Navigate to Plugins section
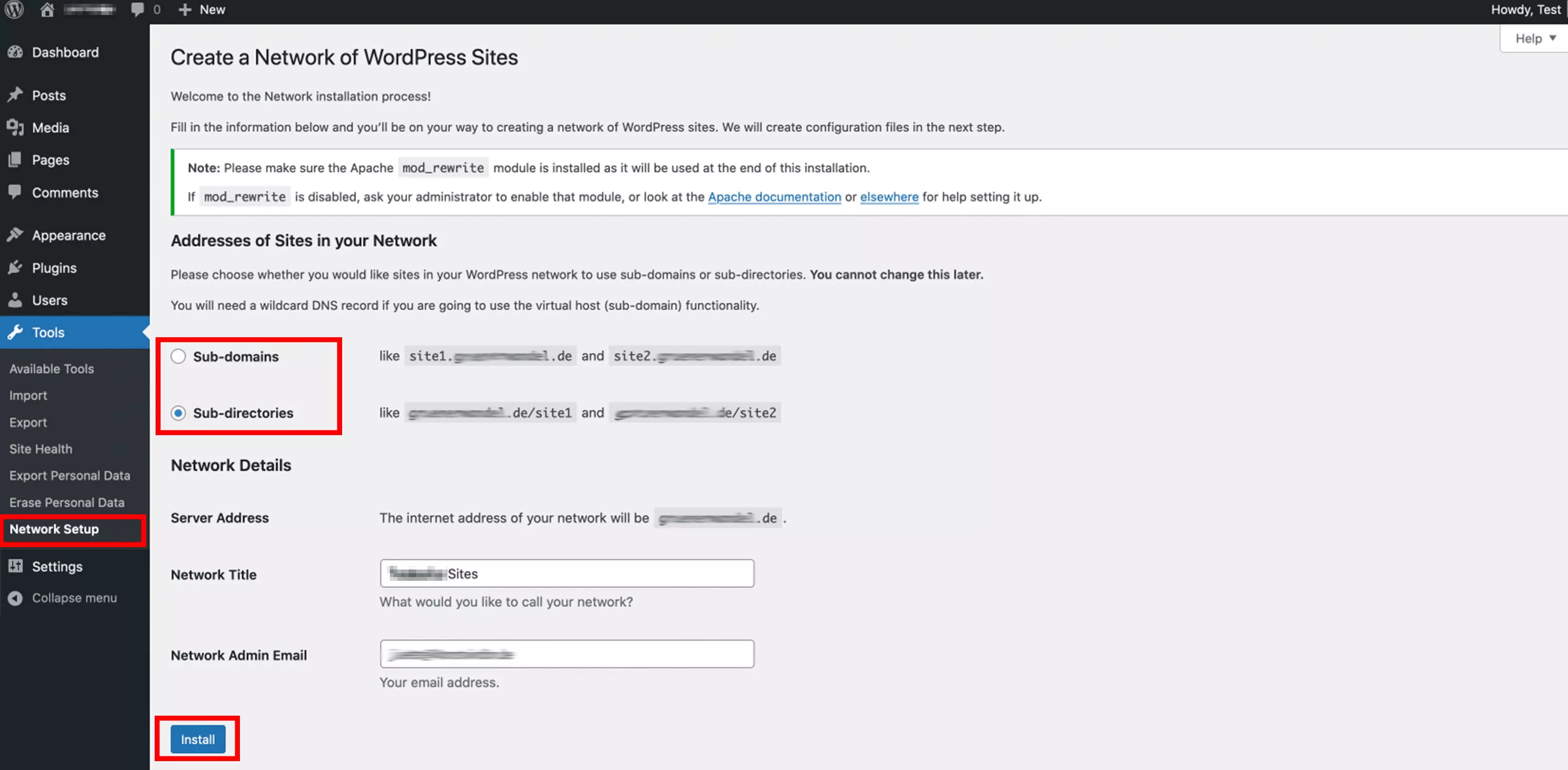Image resolution: width=1568 pixels, height=770 pixels. tap(54, 267)
